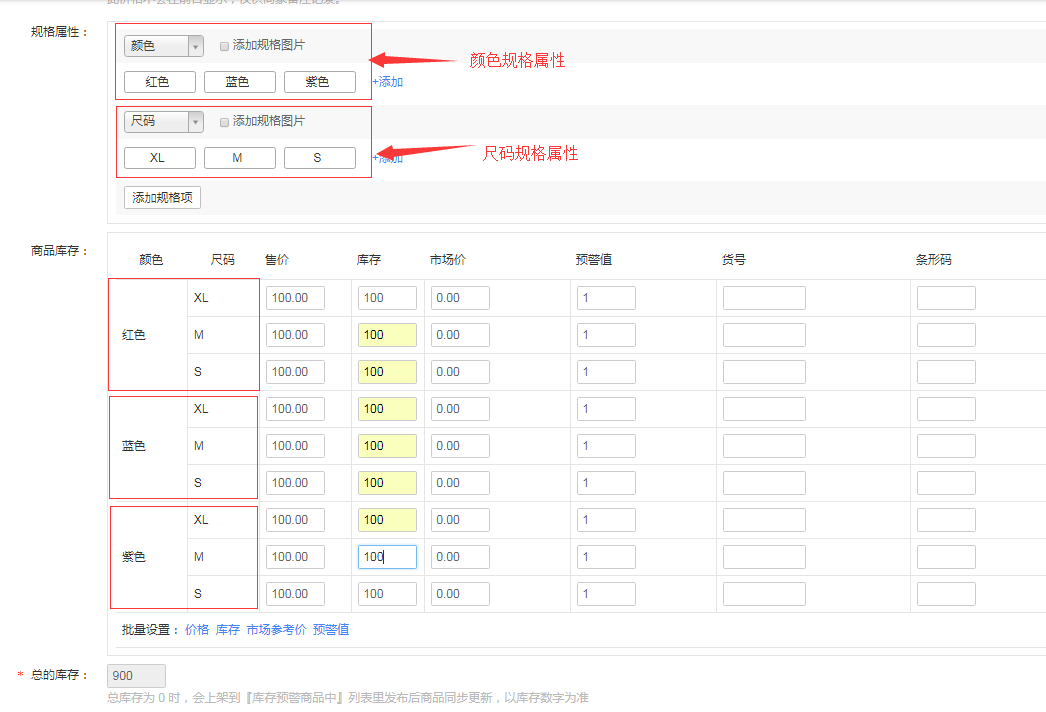Click 条形码 field for 紫色 S row
The image size is (1046, 712).
tap(946, 594)
